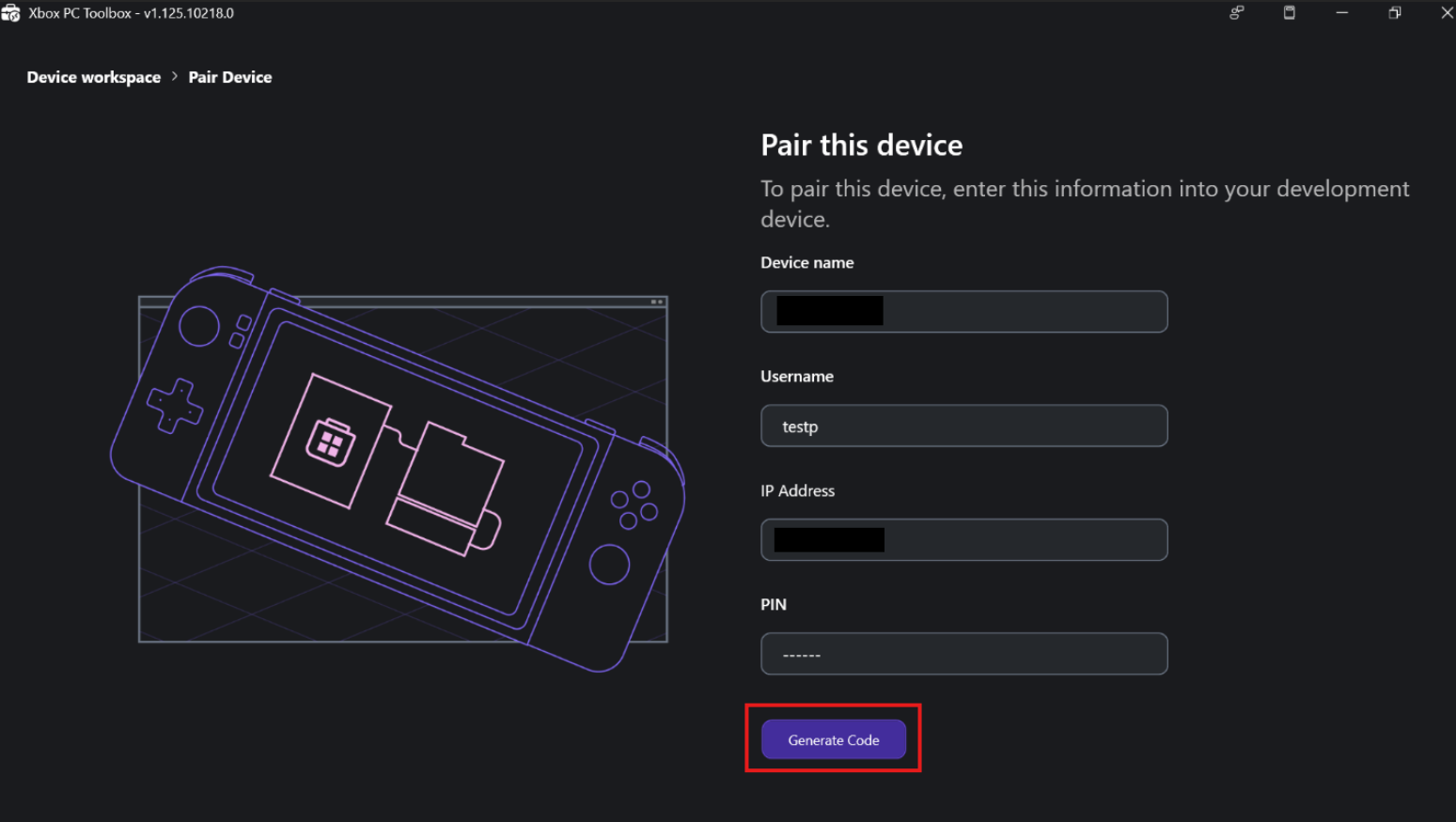The image size is (1456, 822).
Task: Click the notebook icon in the title bar
Action: pyautogui.click(x=1290, y=13)
